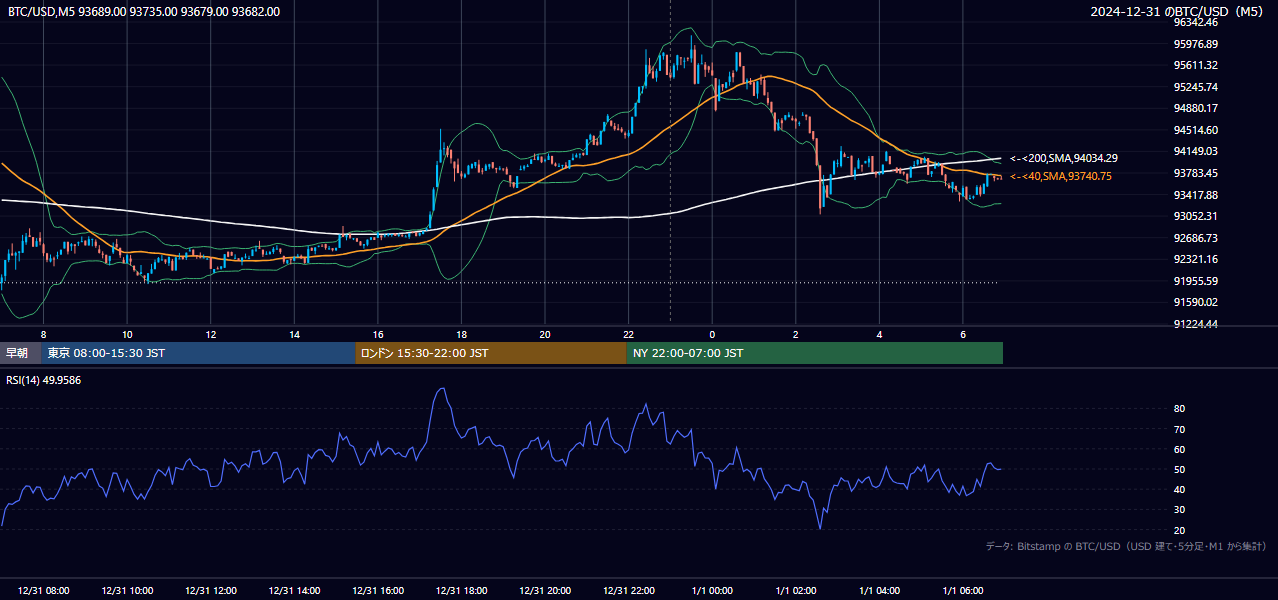This screenshot has height=600, width=1278.
Task: Click RSI scale value 30
Action: tap(1179, 510)
